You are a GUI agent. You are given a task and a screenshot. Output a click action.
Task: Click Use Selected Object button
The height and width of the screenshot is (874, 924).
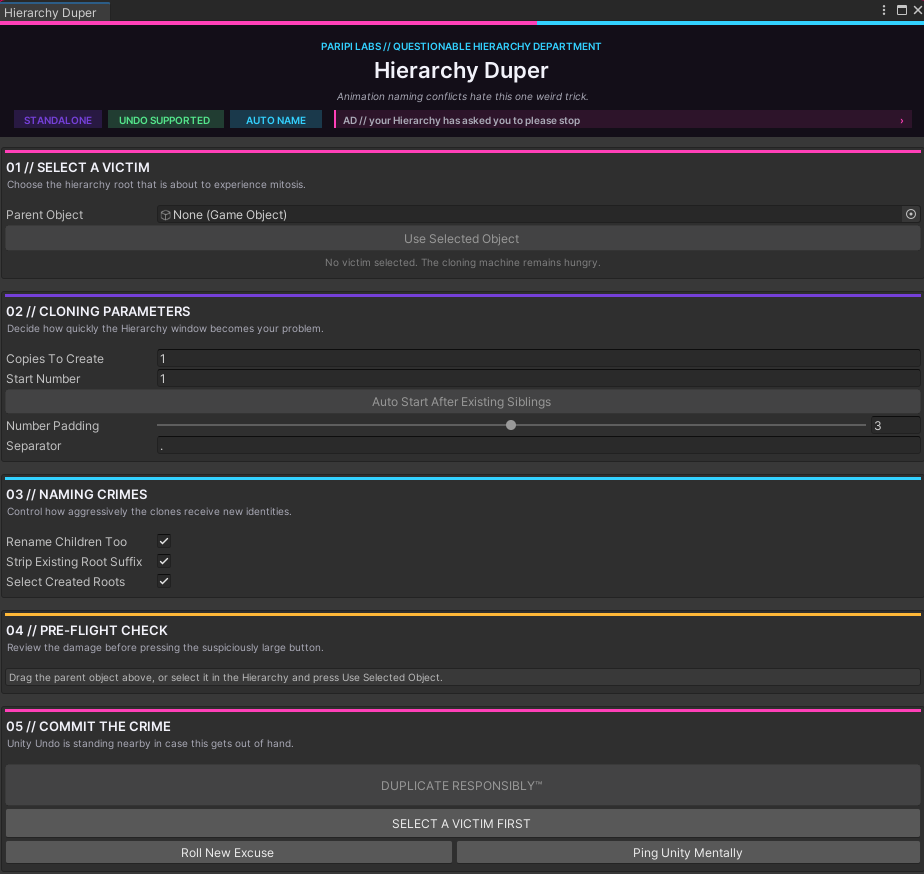tap(462, 239)
